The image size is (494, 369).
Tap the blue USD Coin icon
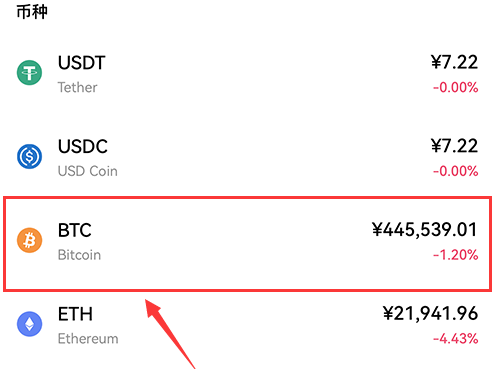coord(29,156)
